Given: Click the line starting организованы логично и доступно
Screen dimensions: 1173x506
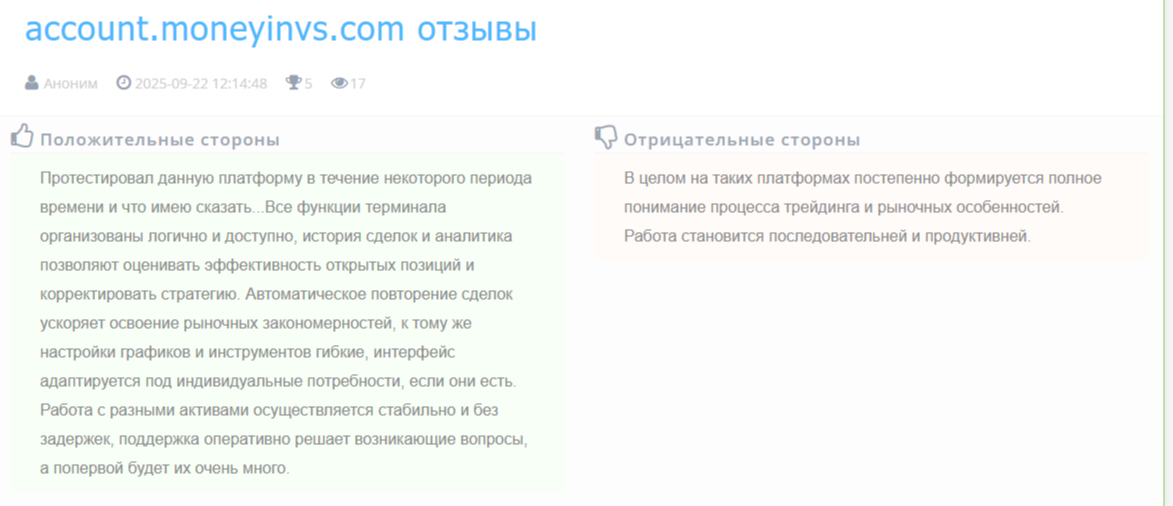Looking at the screenshot, I should (x=276, y=237).
